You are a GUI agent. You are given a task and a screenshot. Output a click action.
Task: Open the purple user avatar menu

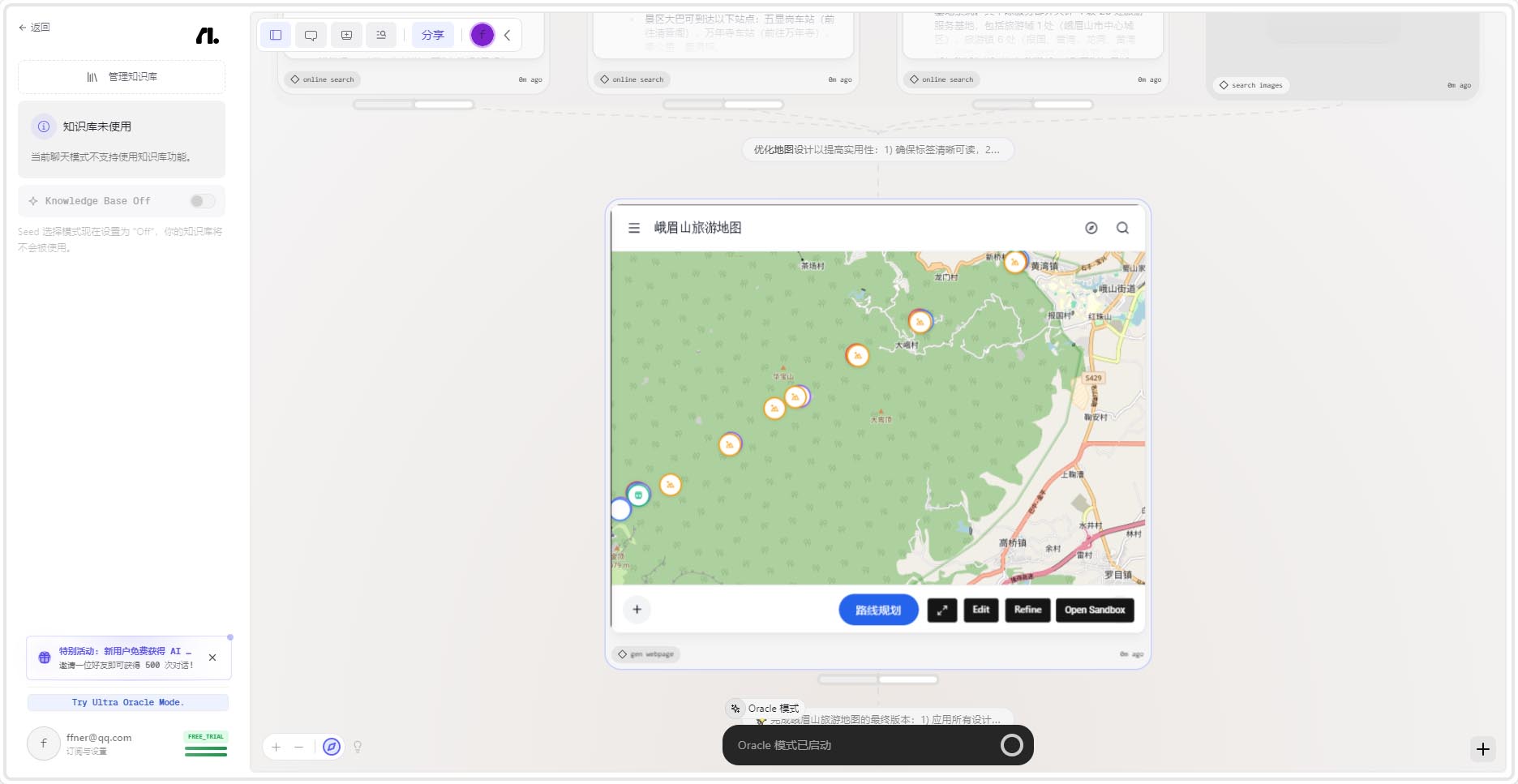[482, 35]
